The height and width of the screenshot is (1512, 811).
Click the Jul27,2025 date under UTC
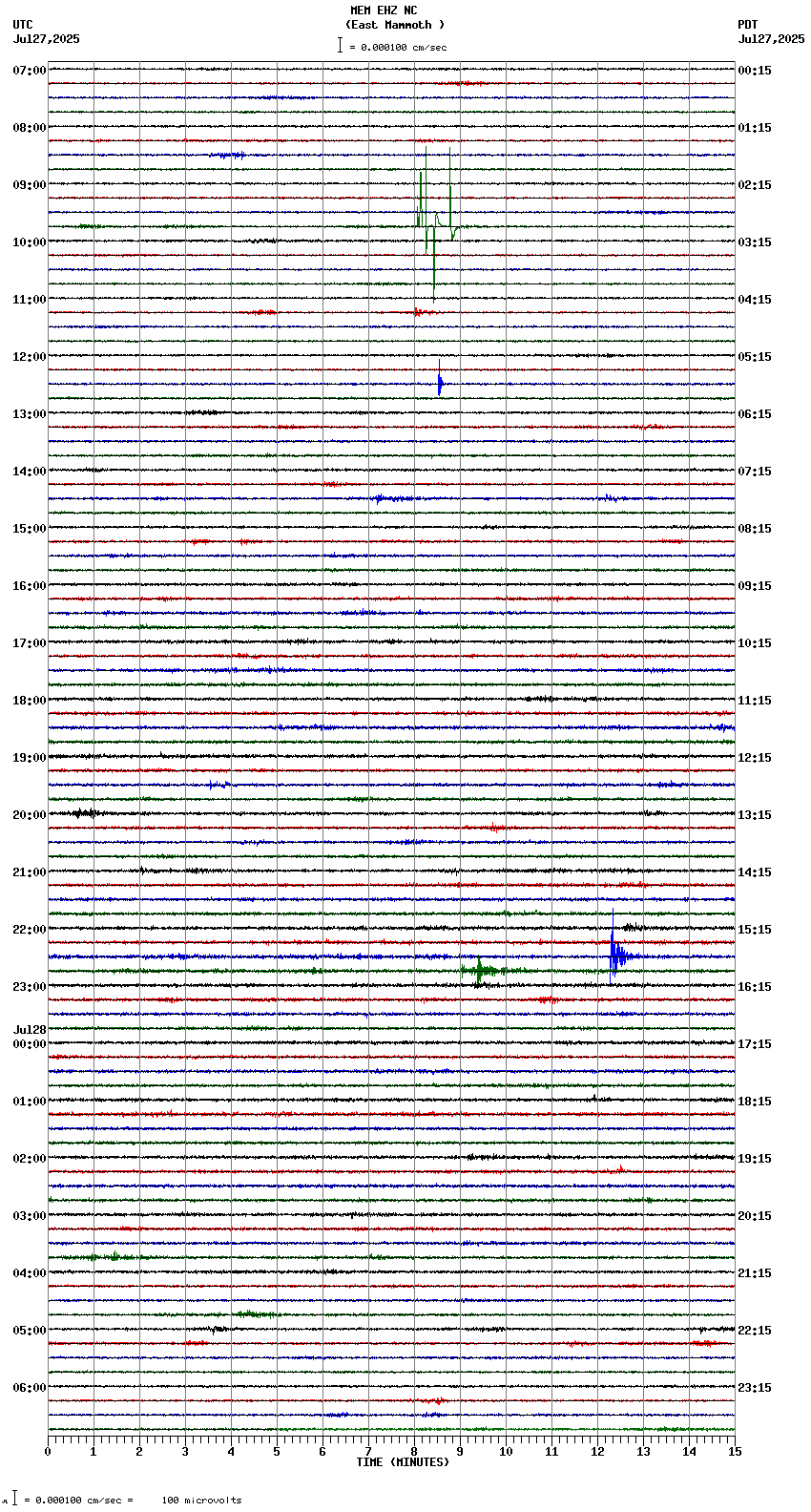click(x=47, y=39)
